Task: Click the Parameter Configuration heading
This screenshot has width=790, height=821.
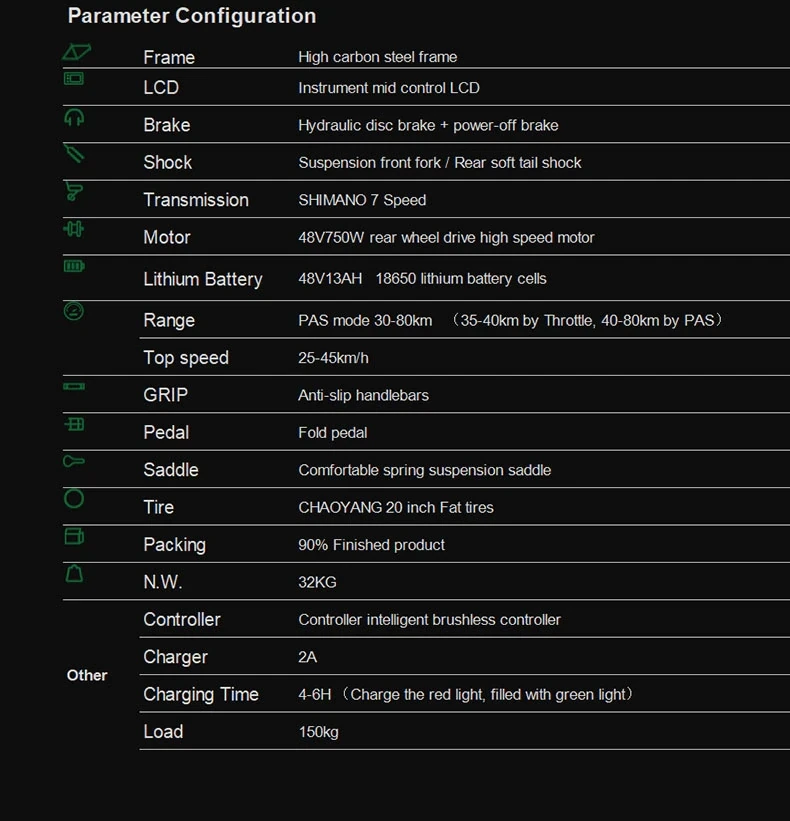Action: tap(192, 16)
